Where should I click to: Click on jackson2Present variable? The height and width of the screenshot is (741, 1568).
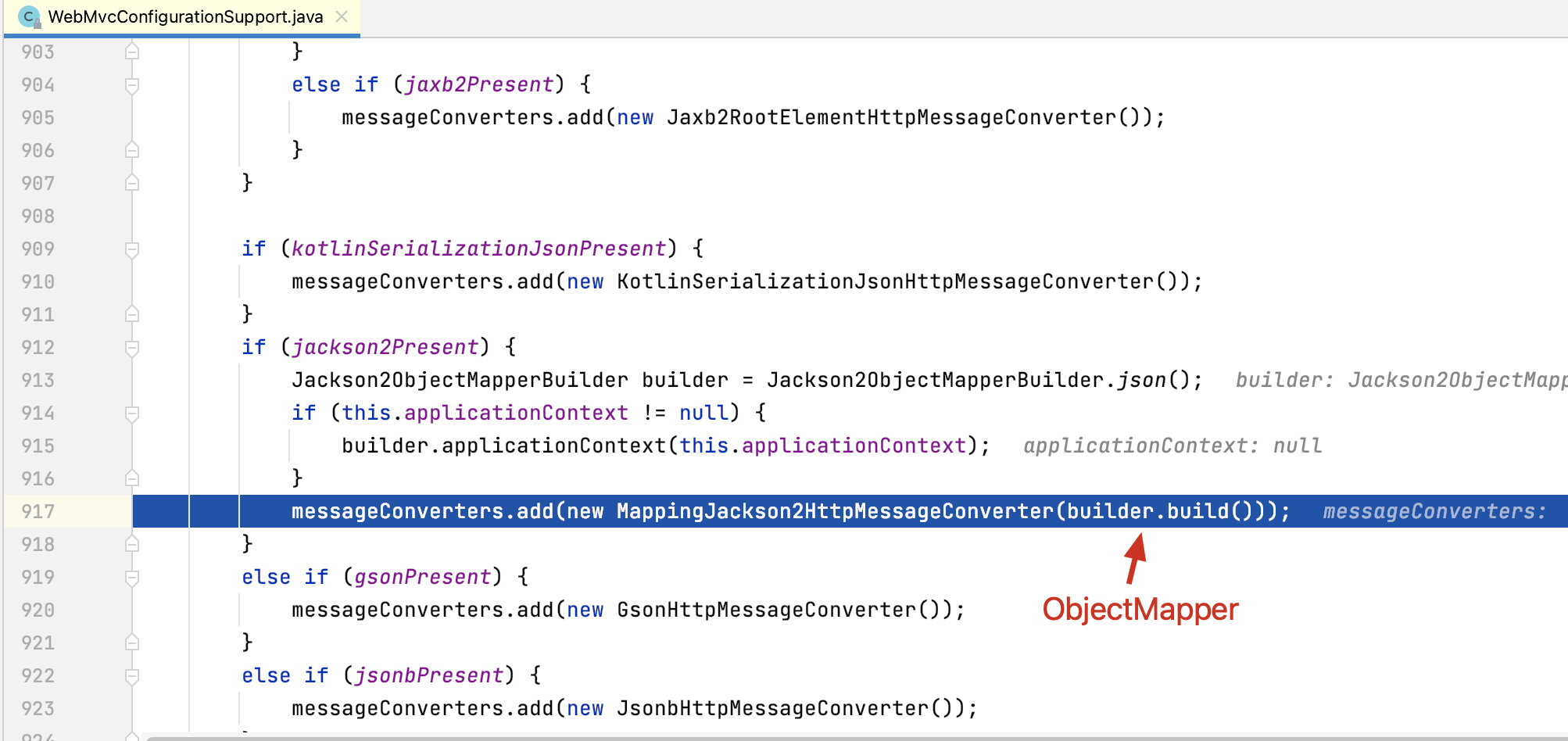[x=385, y=347]
